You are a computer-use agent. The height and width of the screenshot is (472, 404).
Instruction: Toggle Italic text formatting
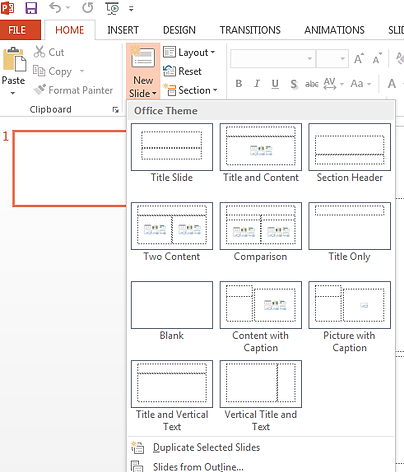(257, 83)
